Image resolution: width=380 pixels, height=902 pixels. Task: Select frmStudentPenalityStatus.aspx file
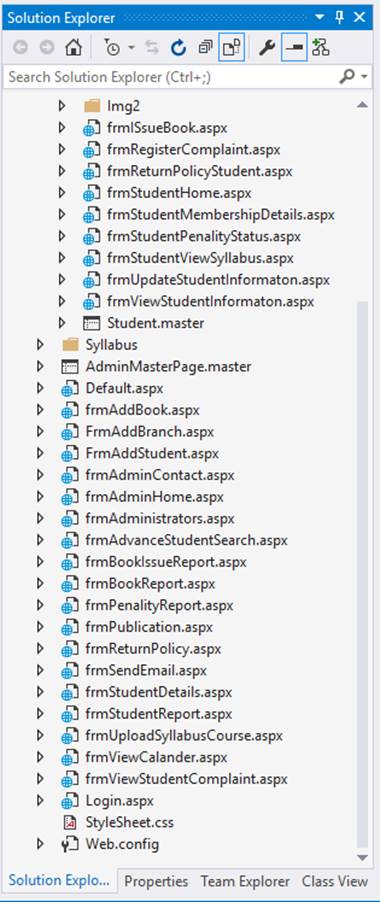pos(204,236)
